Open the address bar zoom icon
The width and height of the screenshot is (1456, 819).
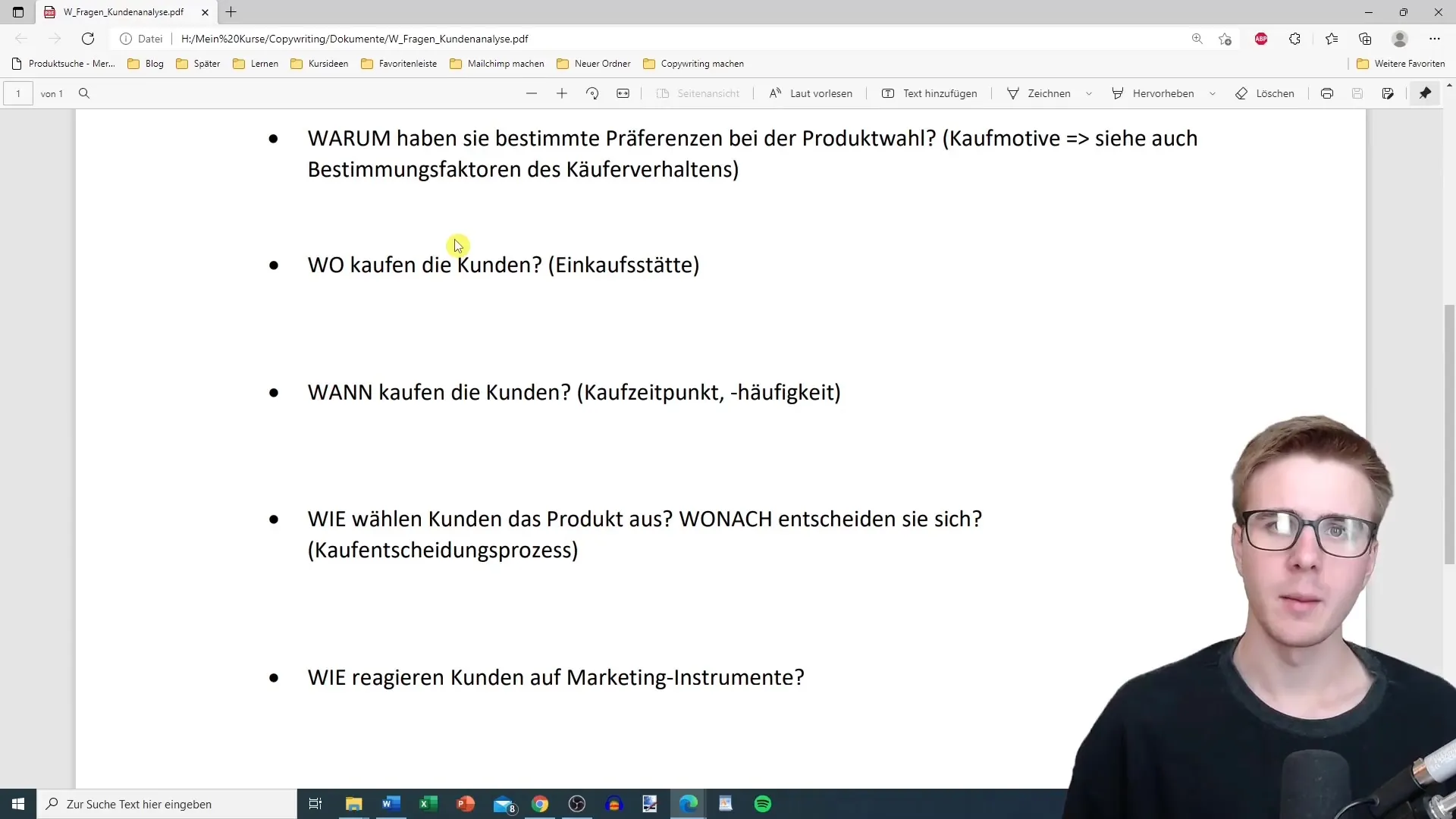(x=1197, y=39)
